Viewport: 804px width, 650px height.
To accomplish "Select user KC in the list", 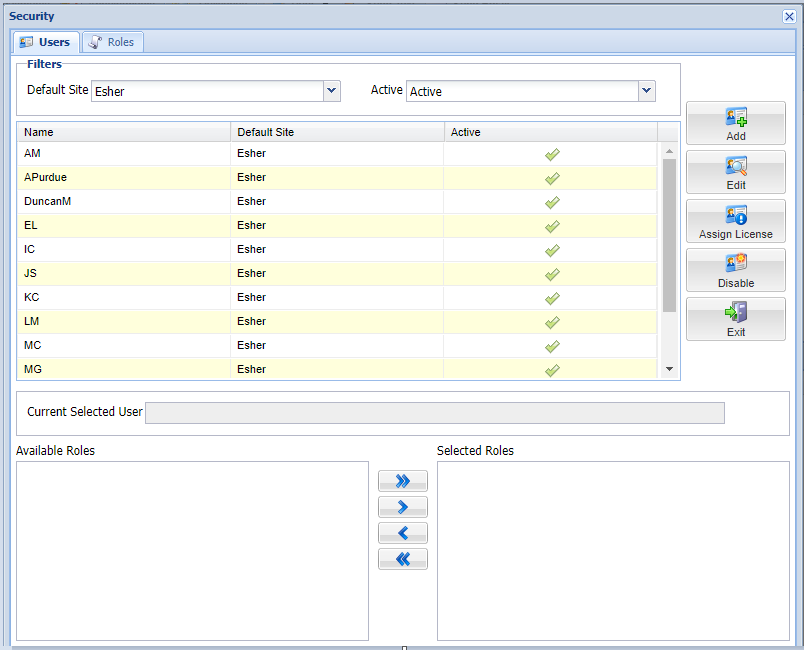I will tap(337, 297).
